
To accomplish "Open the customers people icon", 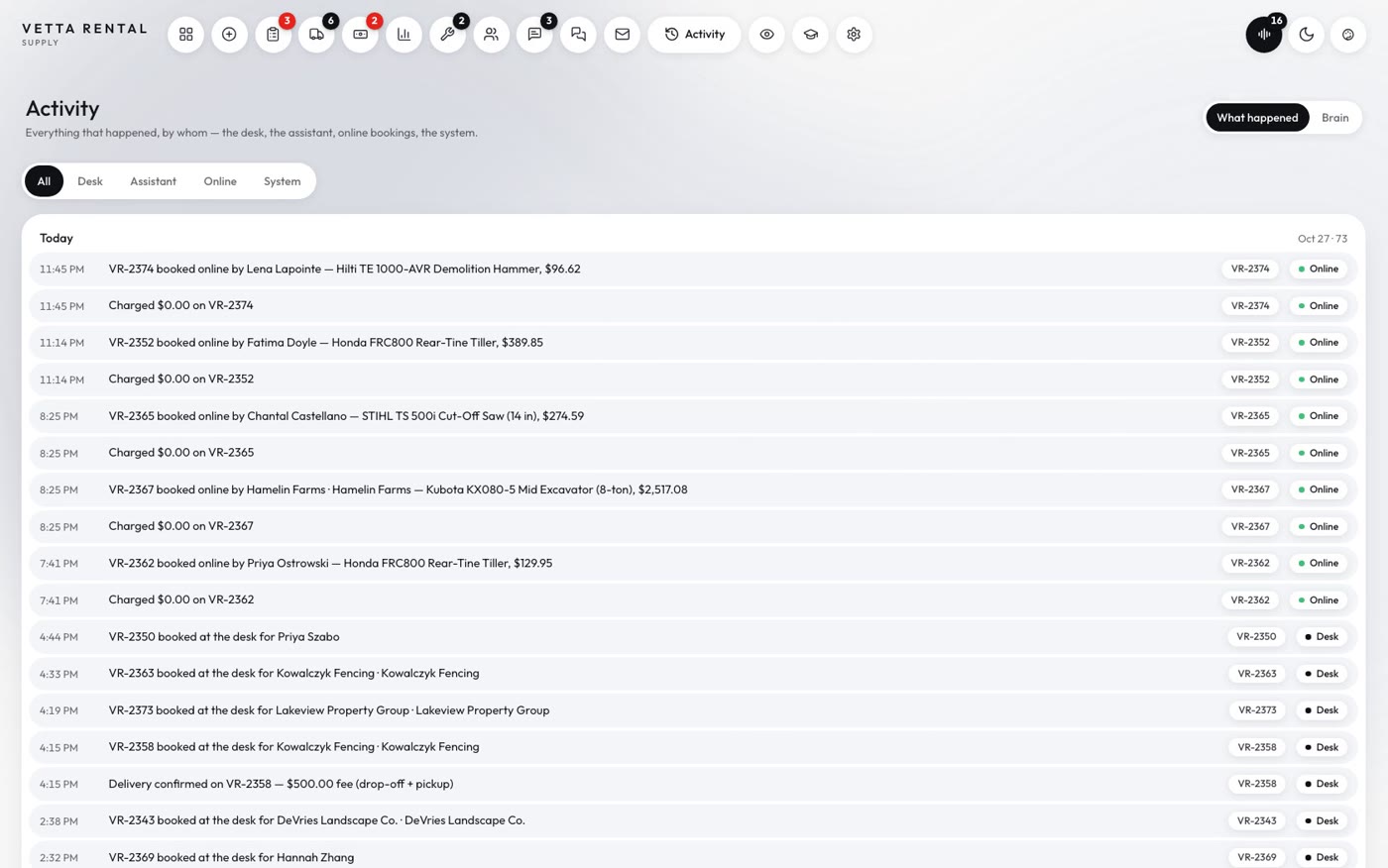I will [x=491, y=35].
